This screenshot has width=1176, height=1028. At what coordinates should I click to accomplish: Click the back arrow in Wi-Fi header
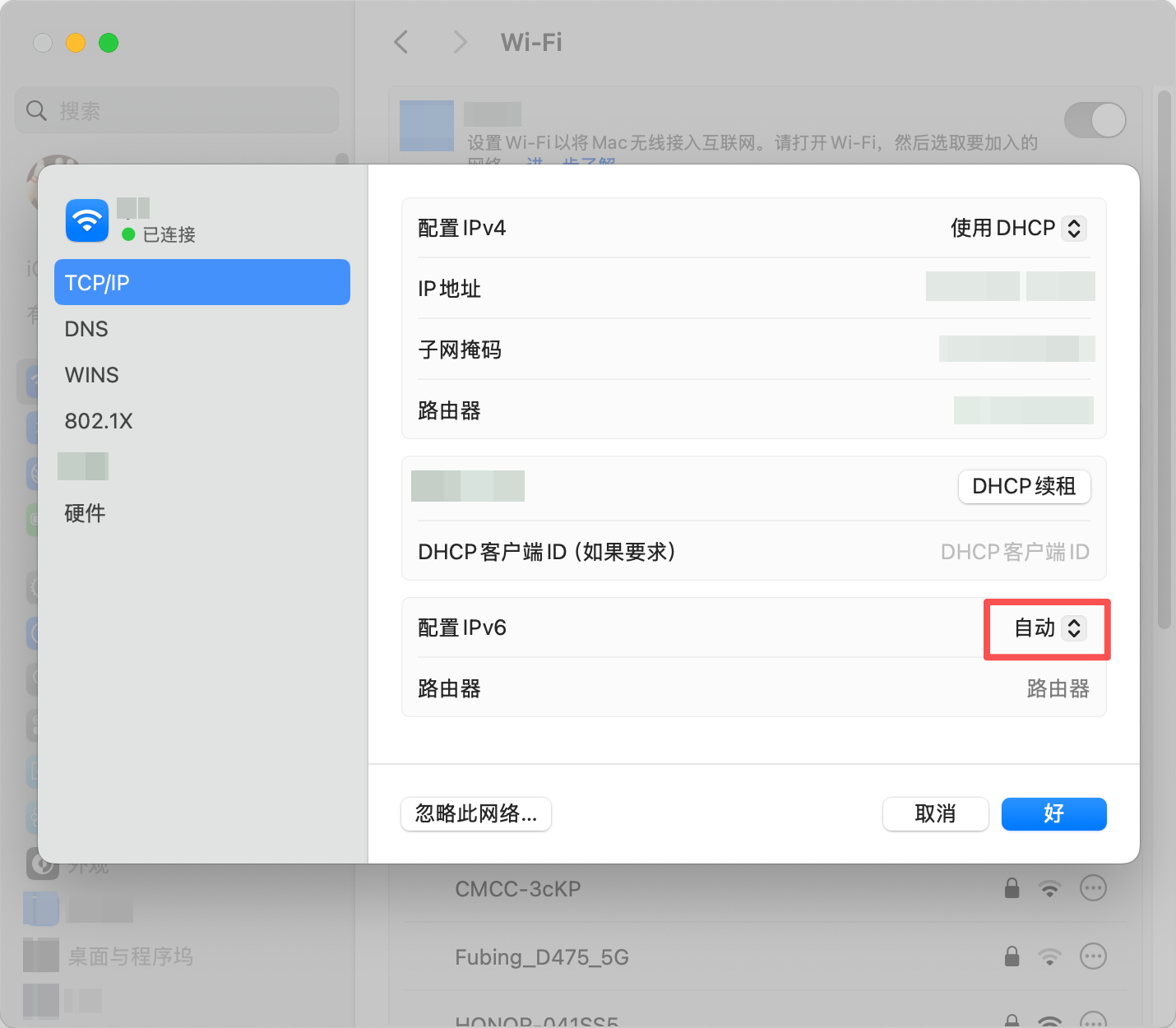click(x=401, y=42)
